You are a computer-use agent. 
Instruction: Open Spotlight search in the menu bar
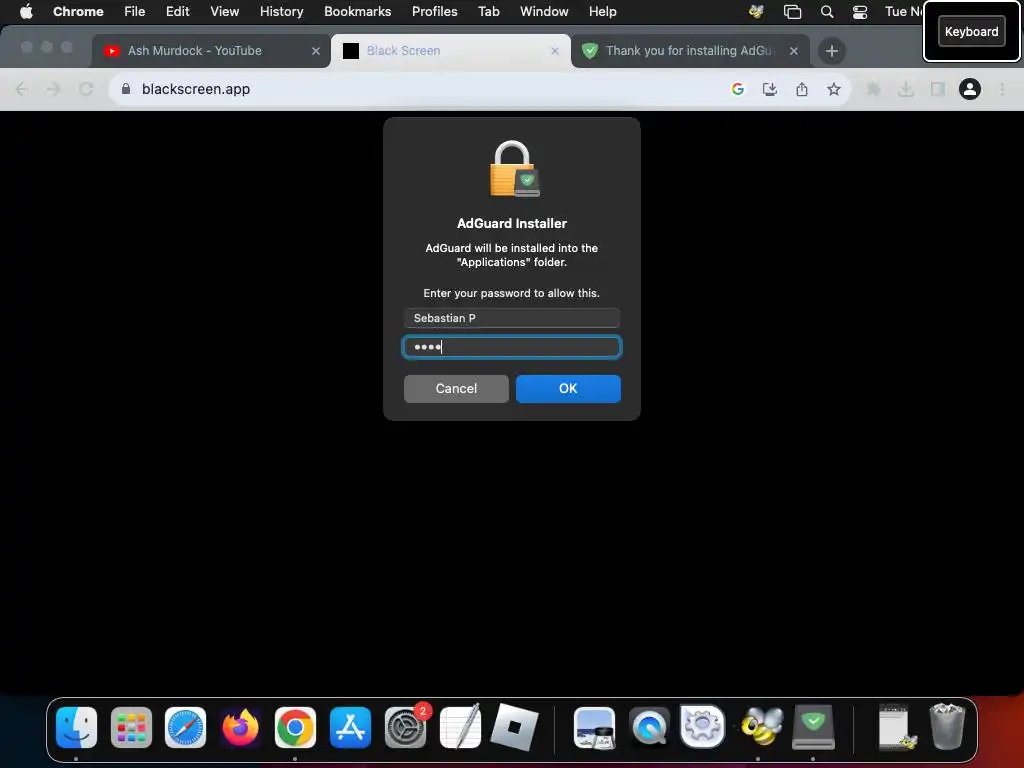(827, 11)
